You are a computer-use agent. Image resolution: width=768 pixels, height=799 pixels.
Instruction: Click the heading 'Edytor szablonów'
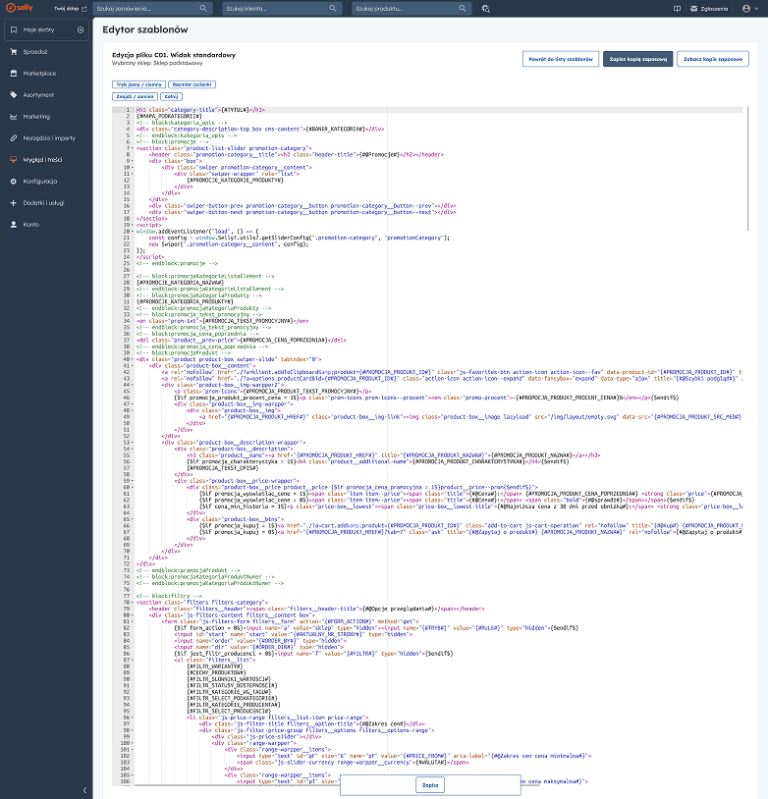pos(145,30)
